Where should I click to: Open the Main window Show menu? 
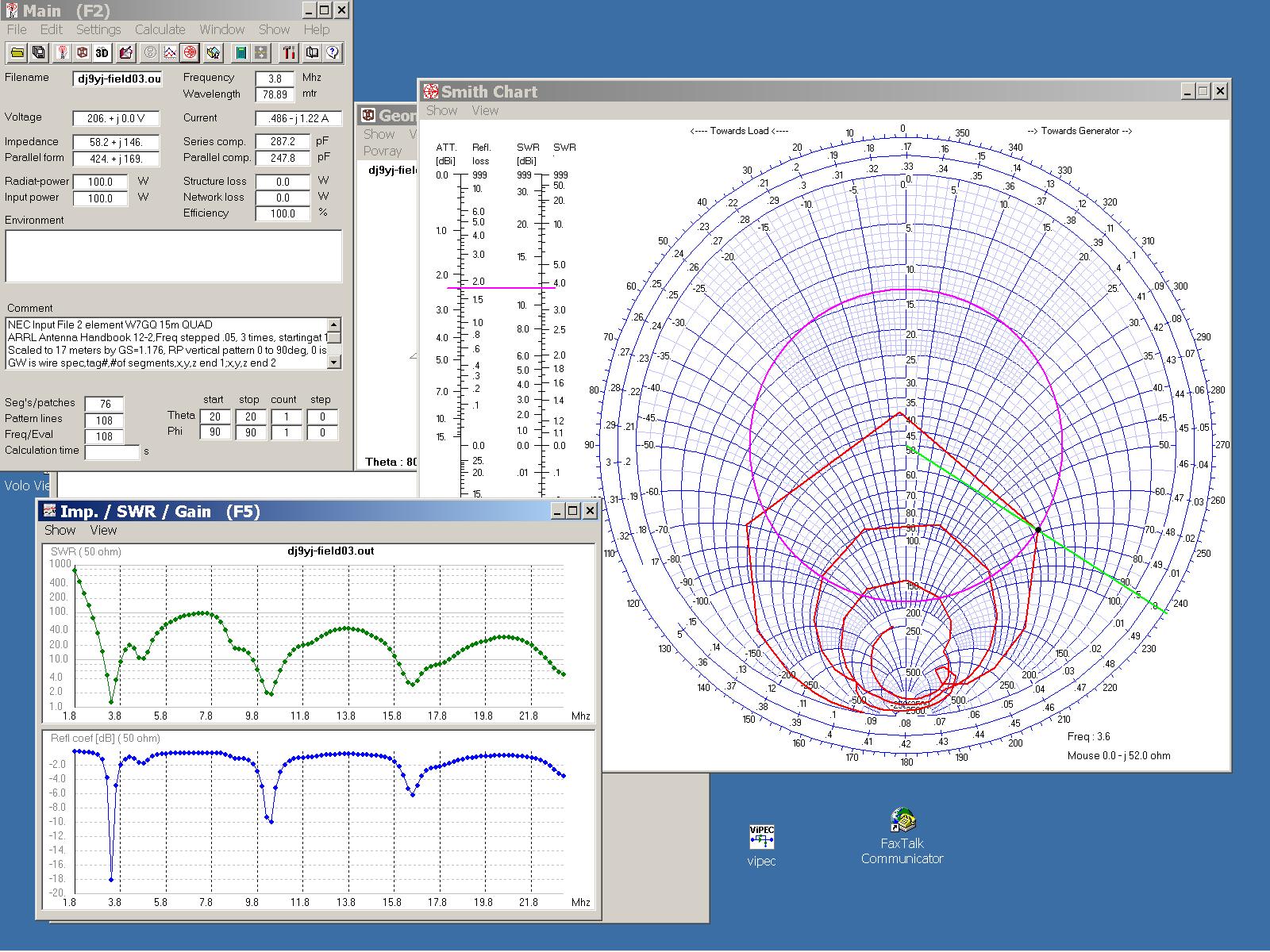(x=274, y=29)
